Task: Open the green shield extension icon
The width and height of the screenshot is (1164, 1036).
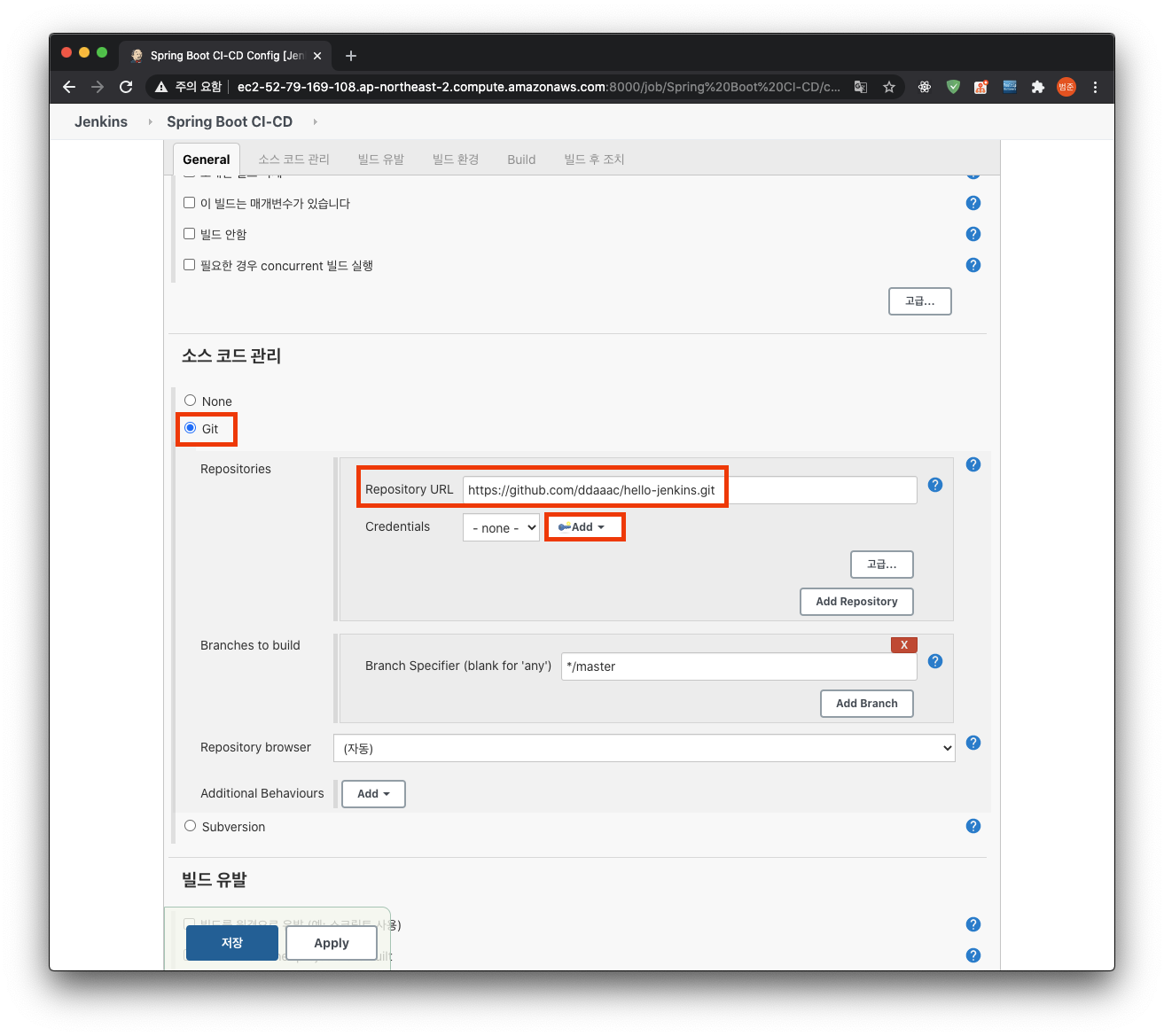Action: [x=953, y=87]
